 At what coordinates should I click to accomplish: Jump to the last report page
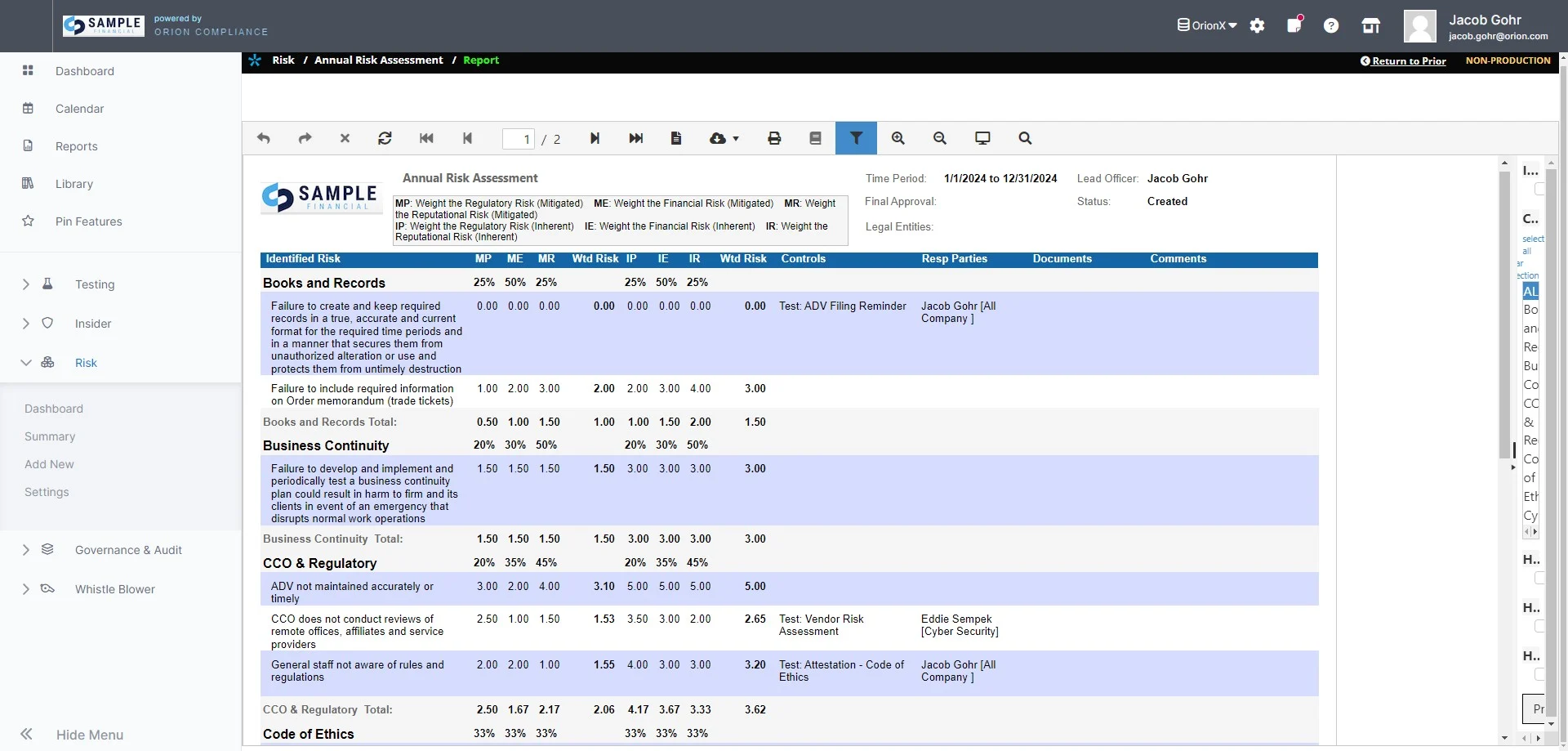635,139
